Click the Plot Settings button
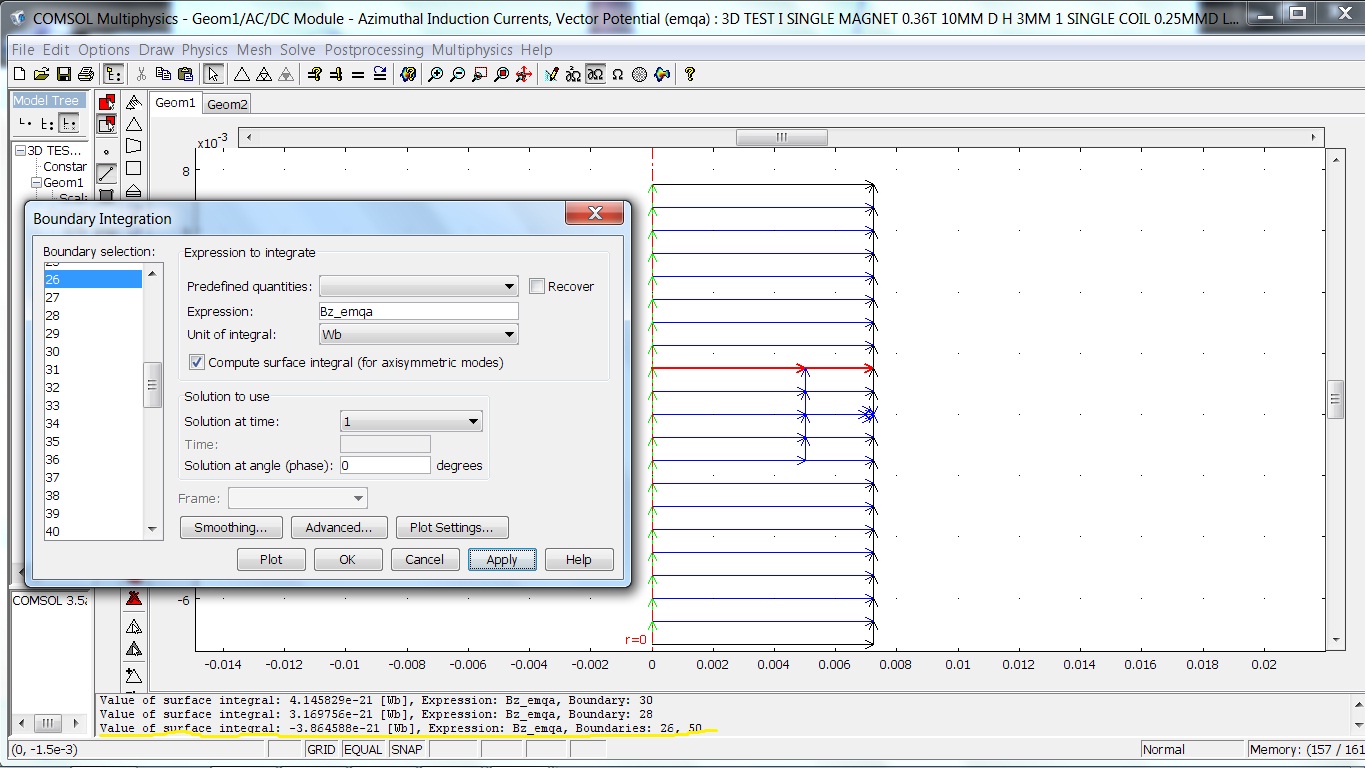The height and width of the screenshot is (768, 1366). [x=451, y=528]
